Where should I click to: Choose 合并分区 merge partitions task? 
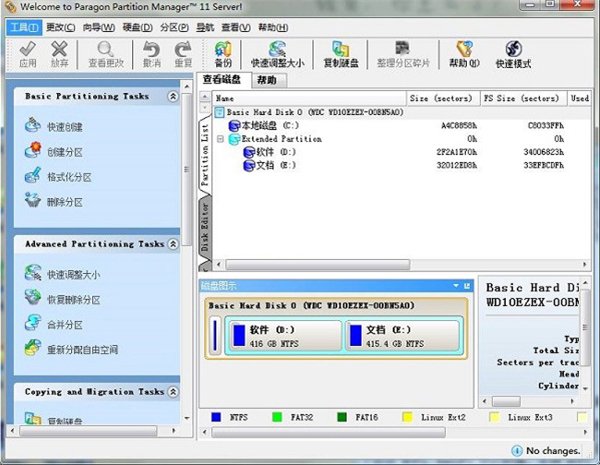point(64,325)
